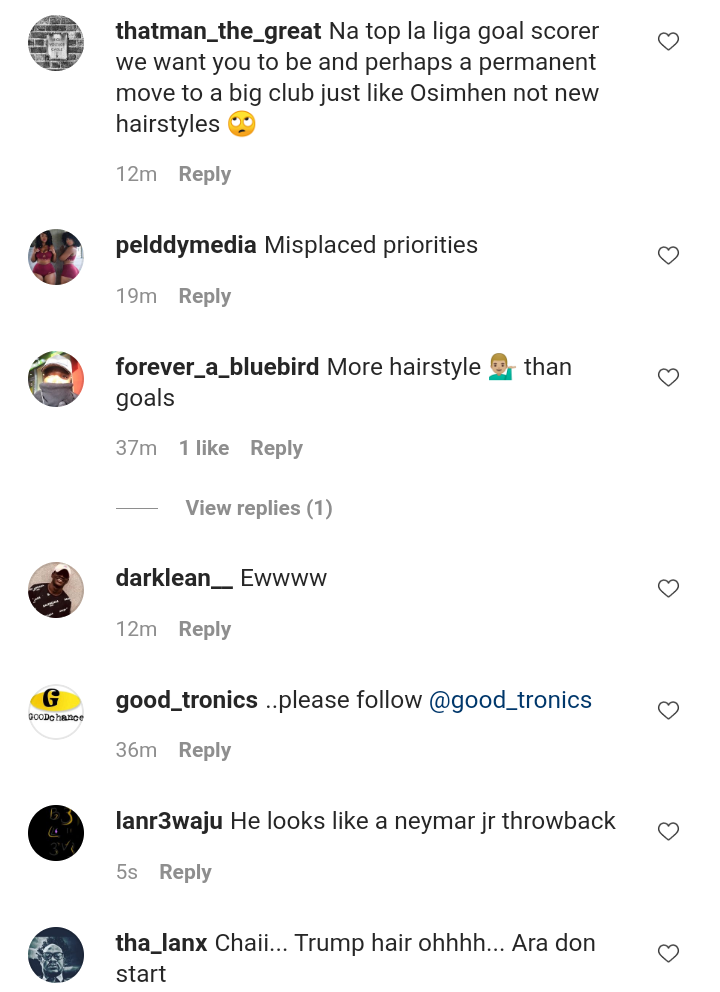Click Reply under darklean__'s comment
720x992 pixels.
tap(204, 629)
